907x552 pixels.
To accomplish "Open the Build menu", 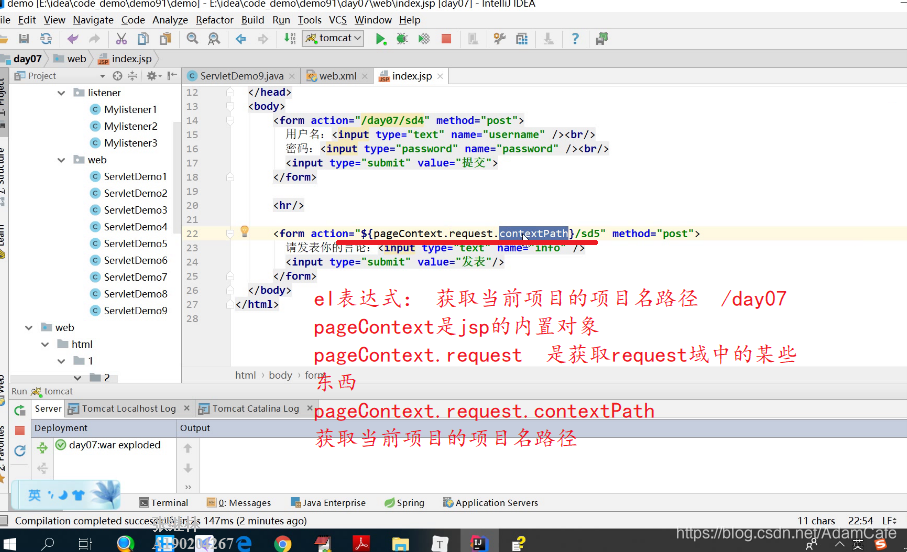I will click(253, 20).
